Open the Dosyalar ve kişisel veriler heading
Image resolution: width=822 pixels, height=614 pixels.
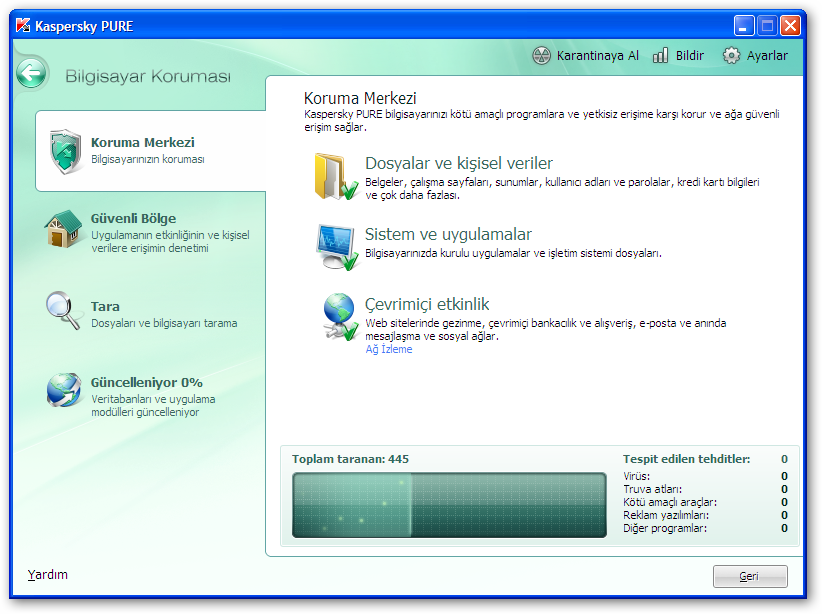tap(459, 163)
